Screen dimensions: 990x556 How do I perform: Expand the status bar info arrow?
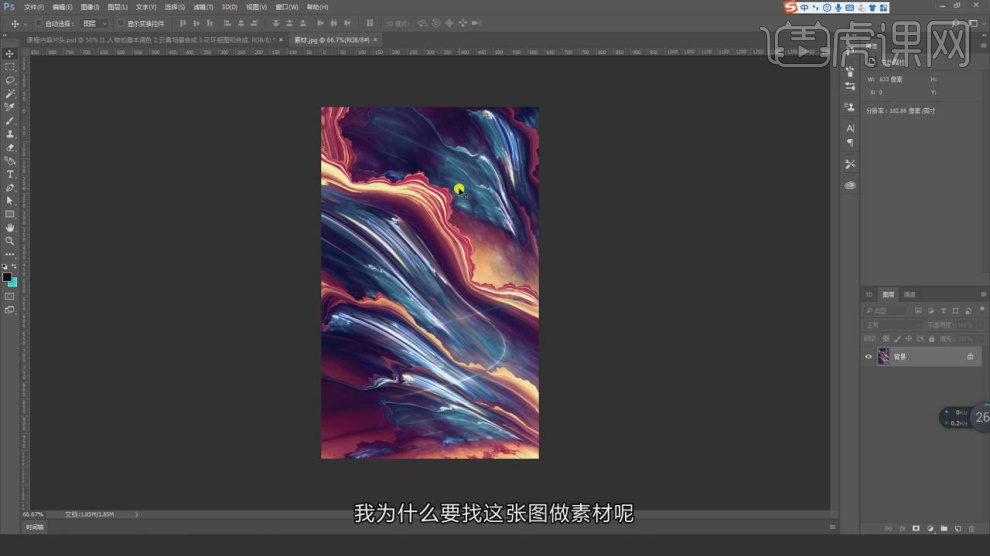point(136,514)
